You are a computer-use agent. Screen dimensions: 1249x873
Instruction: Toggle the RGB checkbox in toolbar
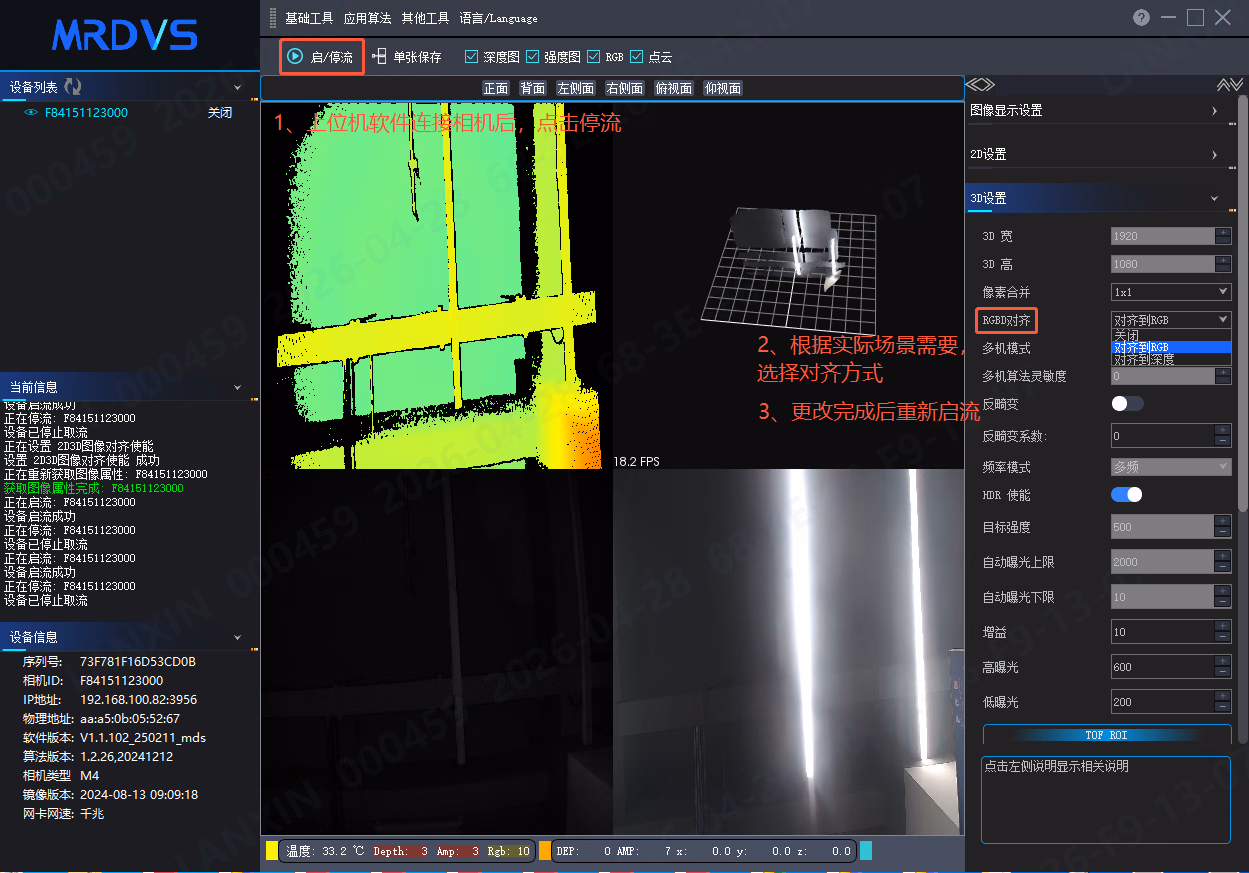coord(594,57)
